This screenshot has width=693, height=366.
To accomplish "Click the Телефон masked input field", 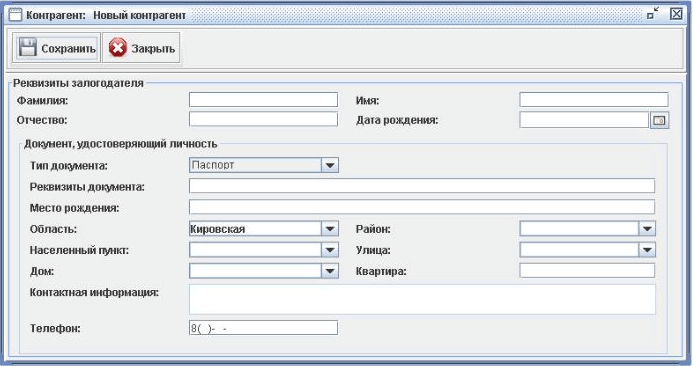I will pos(263,328).
